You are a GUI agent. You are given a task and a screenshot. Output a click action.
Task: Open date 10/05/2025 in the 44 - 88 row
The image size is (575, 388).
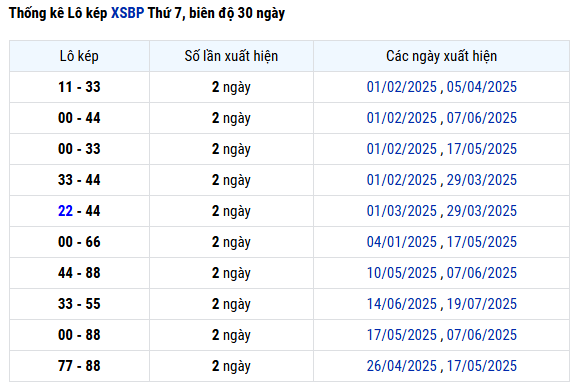coord(402,273)
